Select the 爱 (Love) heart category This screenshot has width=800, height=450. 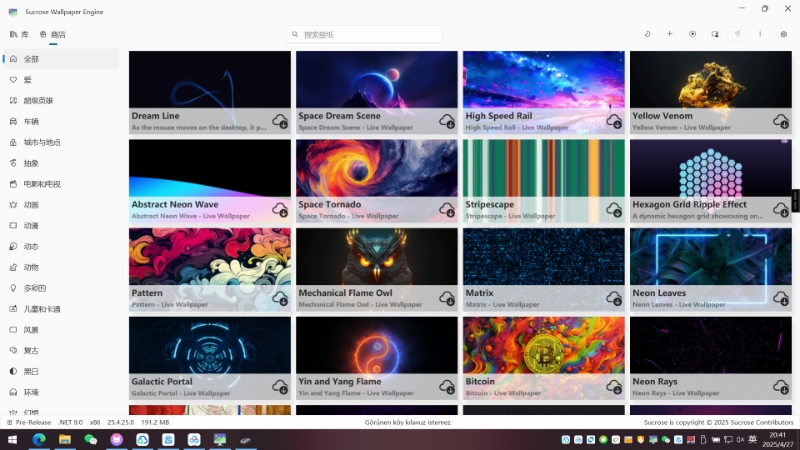coord(61,80)
